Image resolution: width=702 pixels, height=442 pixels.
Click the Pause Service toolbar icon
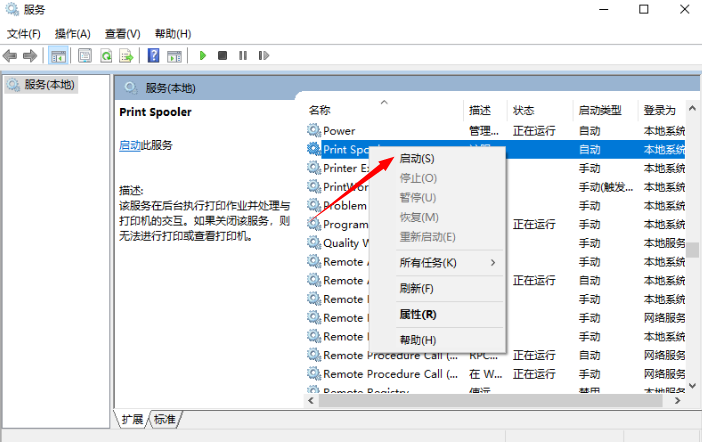click(243, 56)
